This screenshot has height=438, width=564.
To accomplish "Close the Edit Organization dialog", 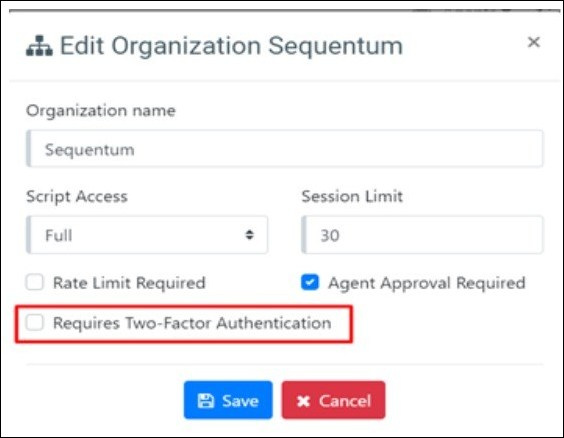I will pyautogui.click(x=534, y=42).
